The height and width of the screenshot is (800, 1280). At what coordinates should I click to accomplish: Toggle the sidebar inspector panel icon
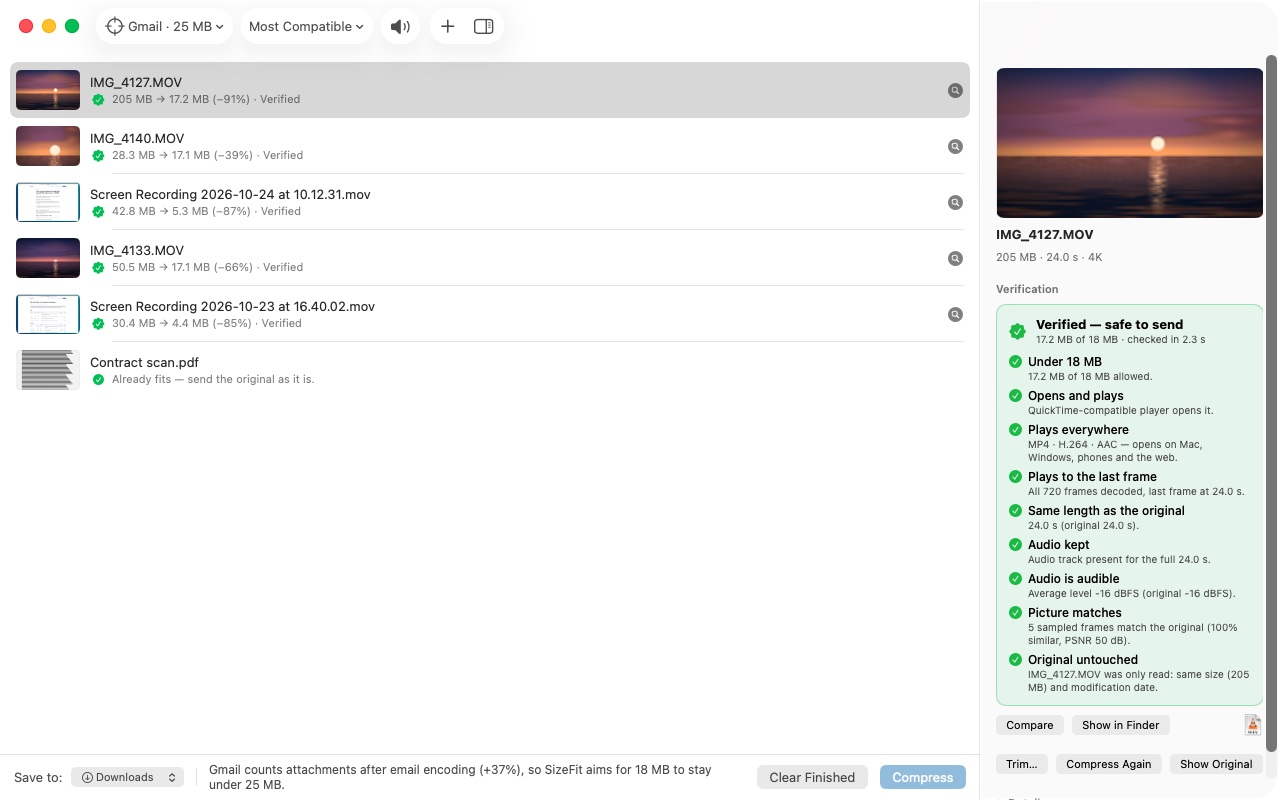[x=484, y=27]
